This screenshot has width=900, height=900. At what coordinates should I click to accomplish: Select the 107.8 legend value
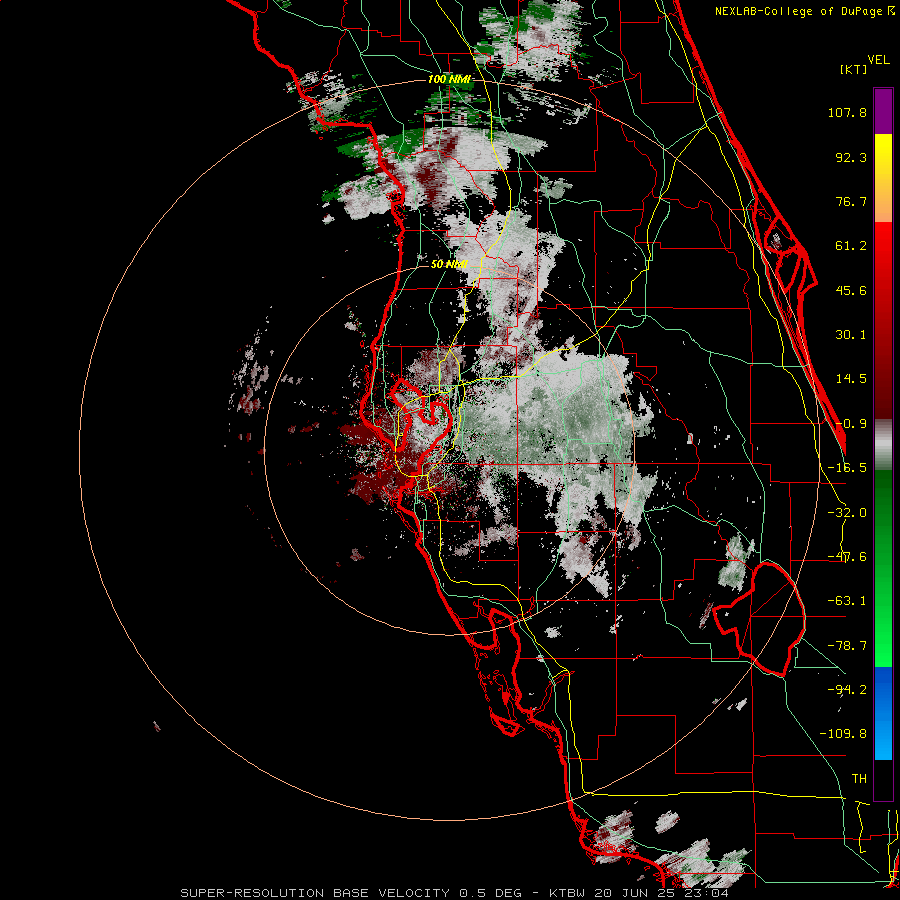pos(847,112)
